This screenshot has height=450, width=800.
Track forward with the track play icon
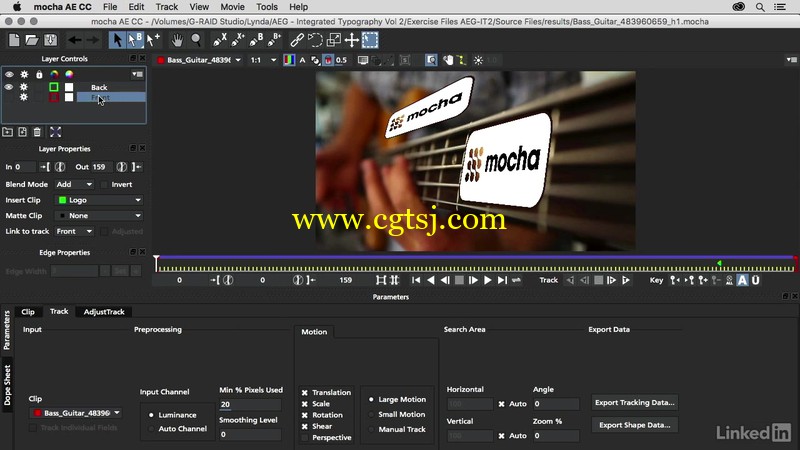click(626, 280)
